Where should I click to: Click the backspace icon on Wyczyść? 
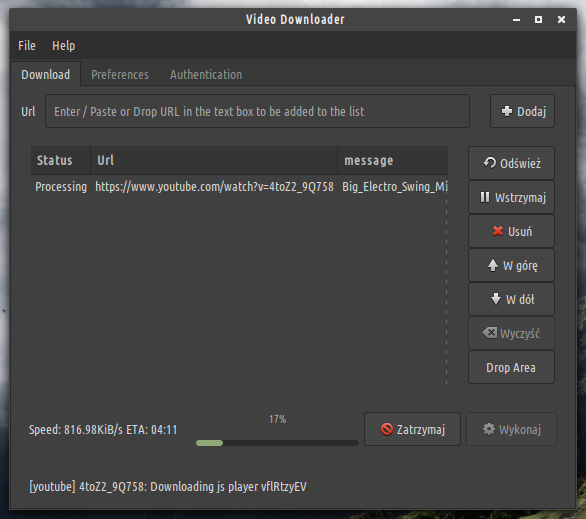pos(490,333)
